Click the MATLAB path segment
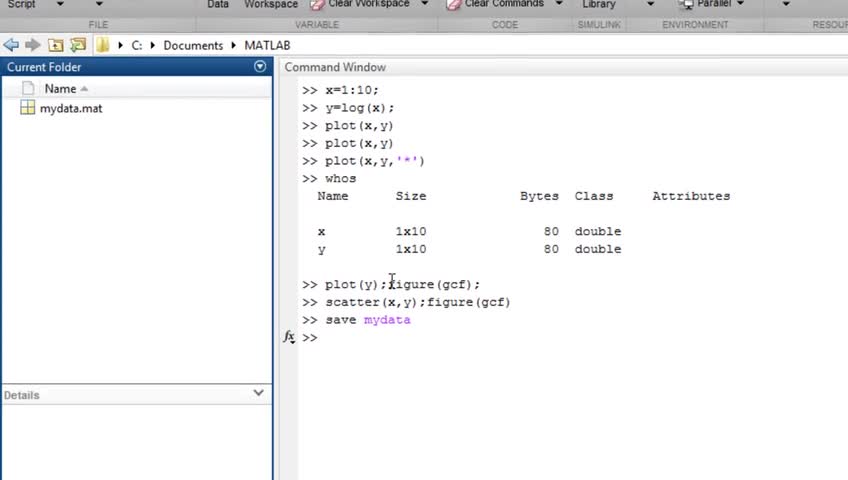Viewport: 848px width, 480px height. click(267, 45)
